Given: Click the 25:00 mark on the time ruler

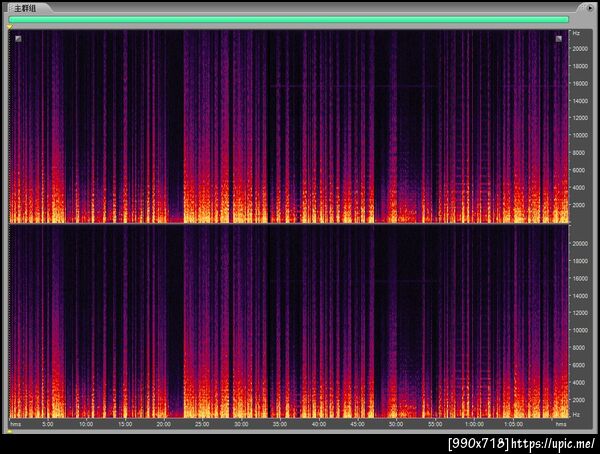Looking at the screenshot, I should pyautogui.click(x=202, y=424).
